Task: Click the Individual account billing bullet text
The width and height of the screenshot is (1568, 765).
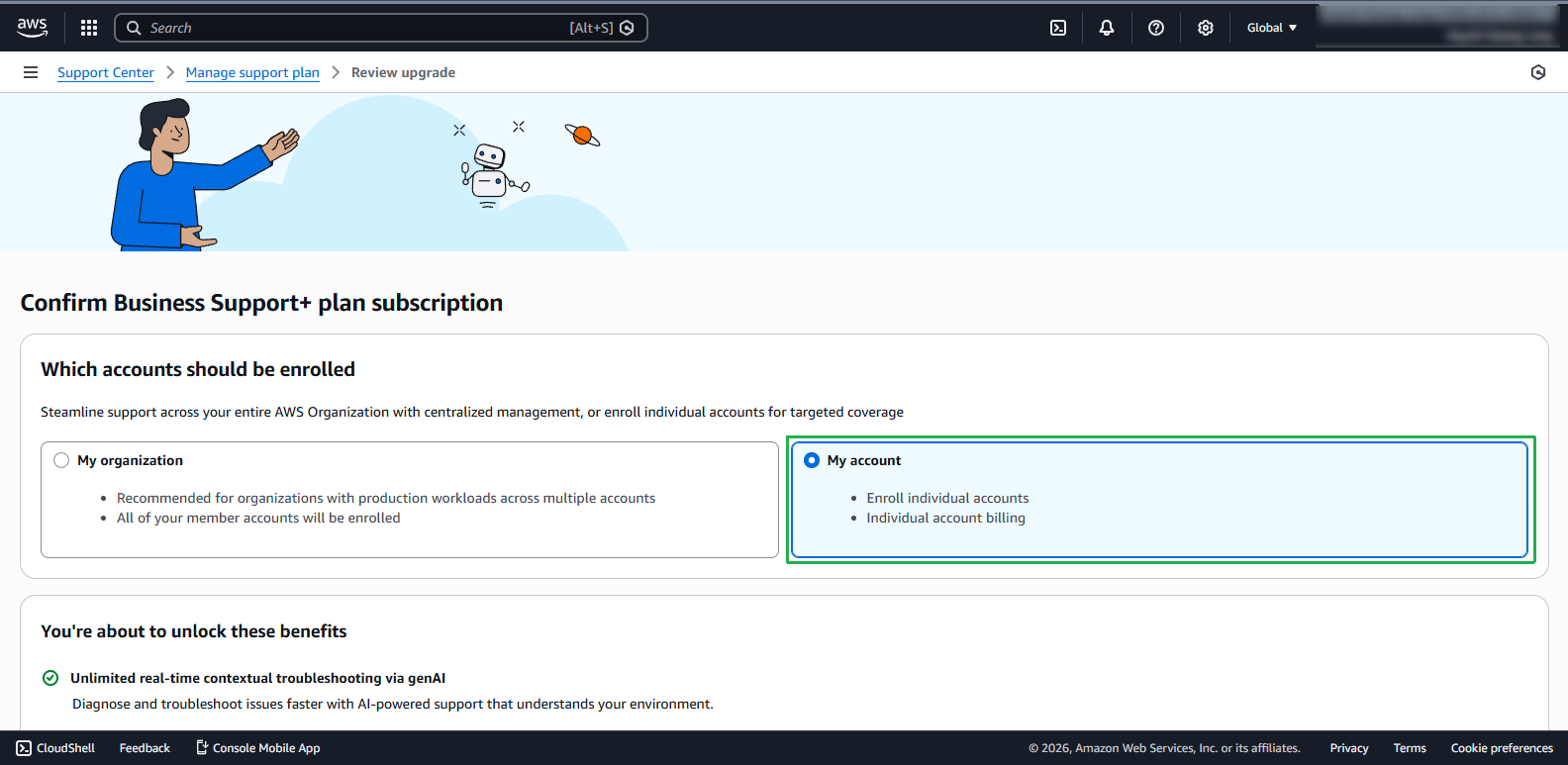Action: [x=945, y=518]
